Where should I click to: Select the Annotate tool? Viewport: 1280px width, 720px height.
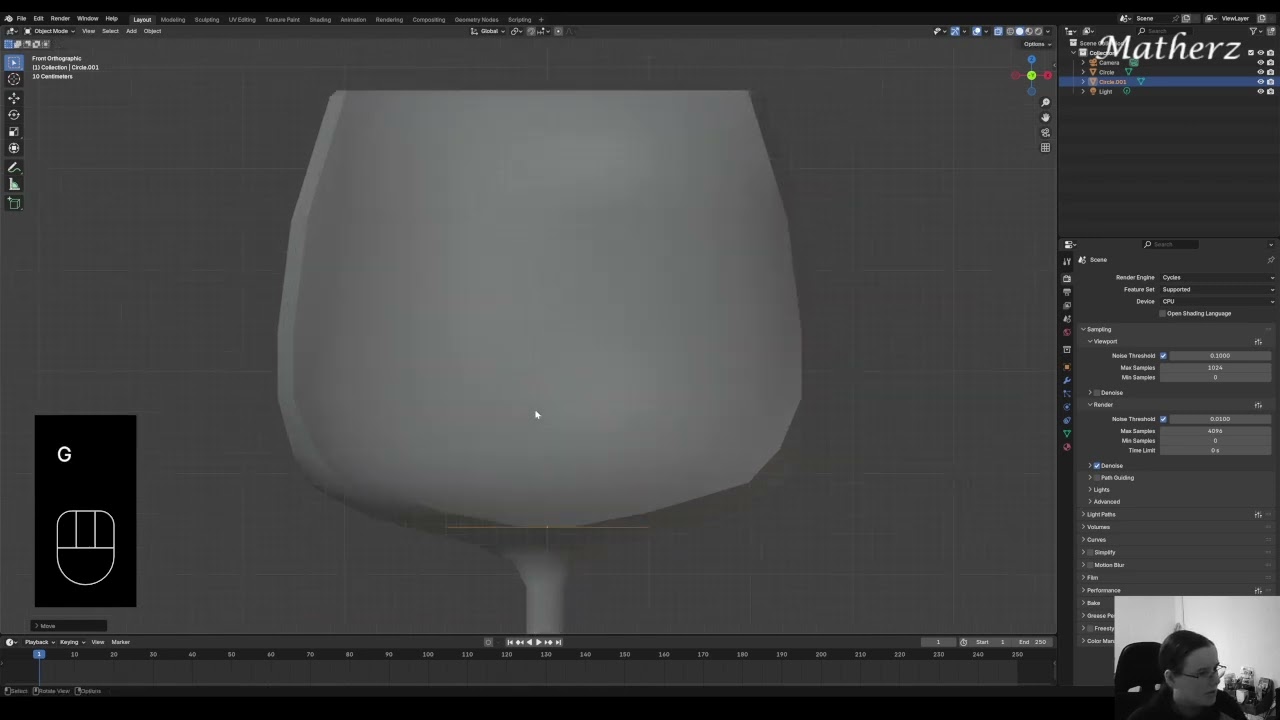pyautogui.click(x=14, y=168)
